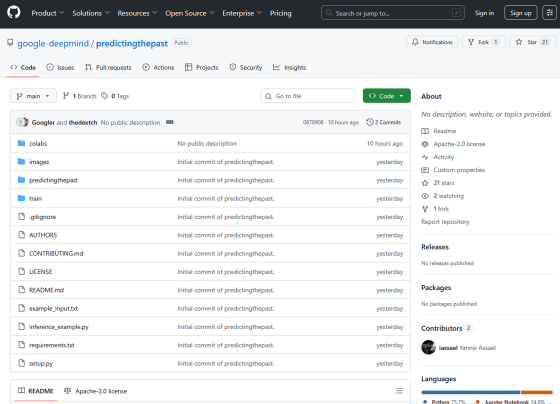Click the 2 Commits link
Image resolution: width=560 pixels, height=404 pixels.
click(384, 122)
